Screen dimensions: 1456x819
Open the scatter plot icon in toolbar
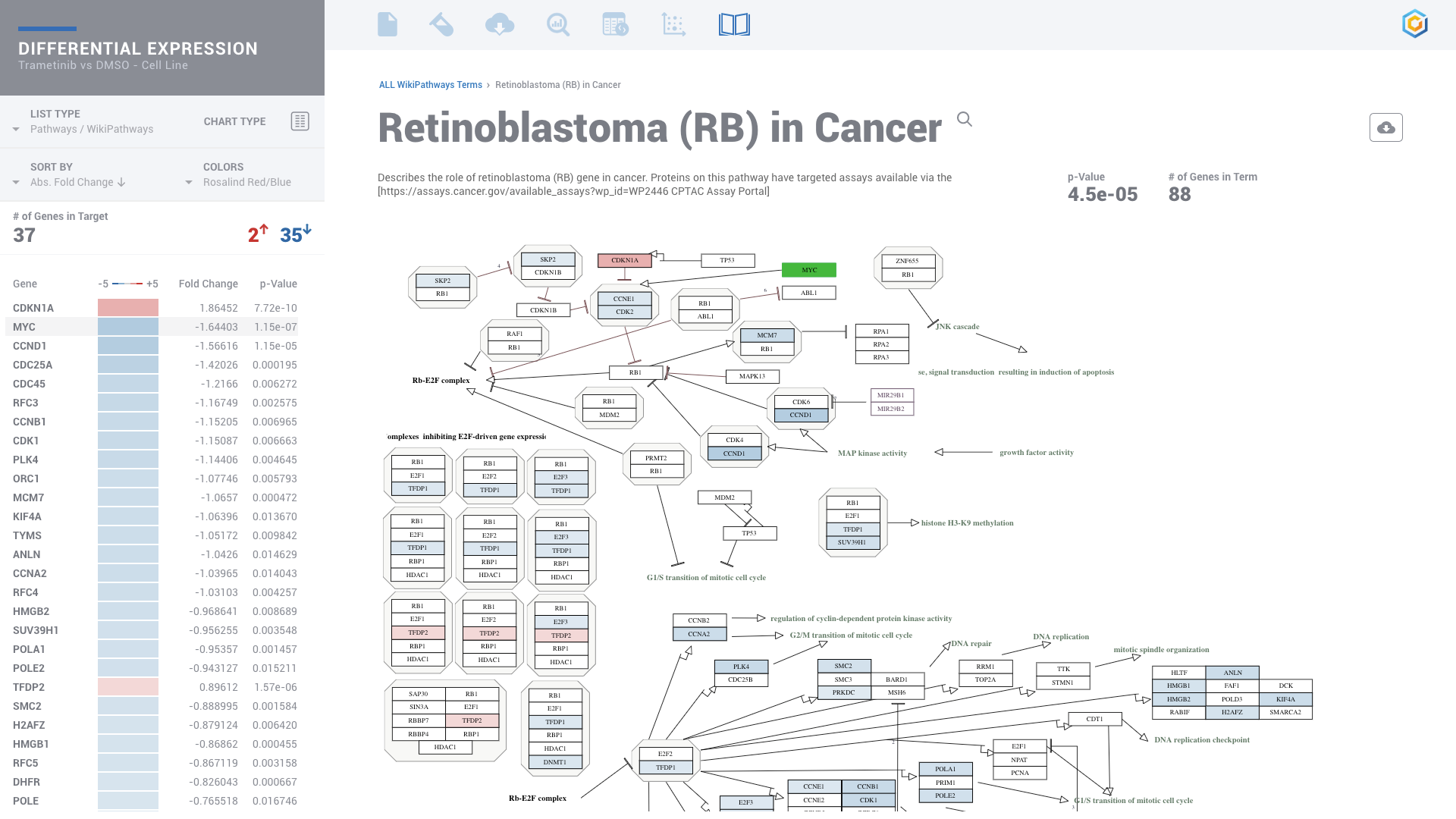coord(673,24)
